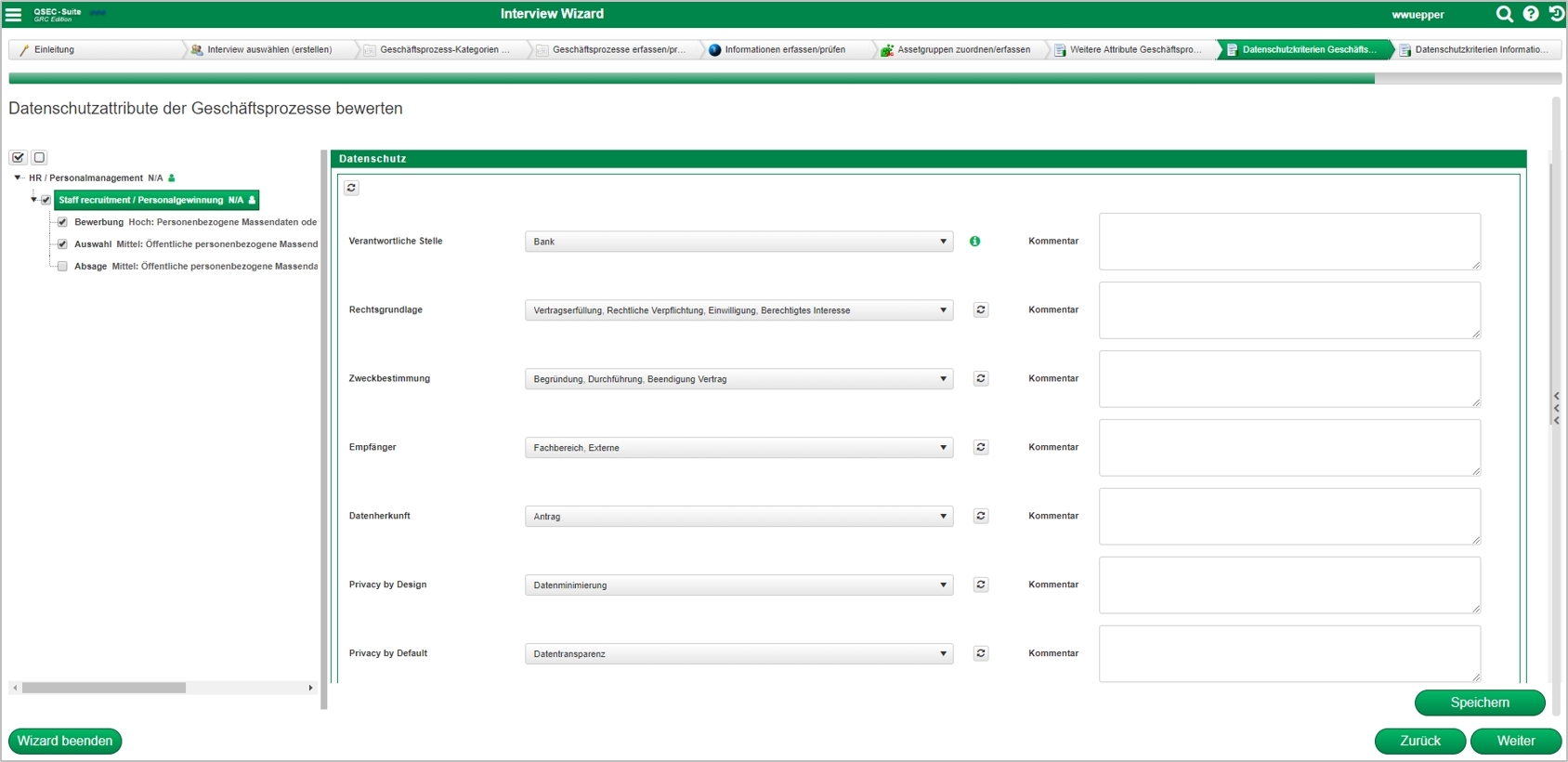Click the tree scrollbar's right arrow
Viewport: 1568px width, 762px height.
(310, 689)
